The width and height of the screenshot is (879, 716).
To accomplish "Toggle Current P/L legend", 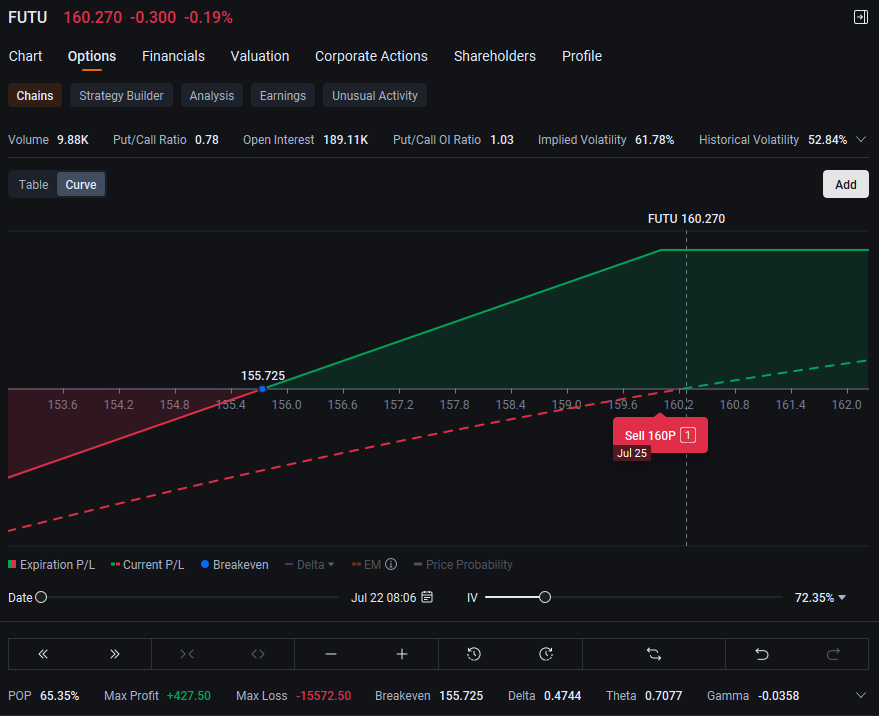I will 147,565.
